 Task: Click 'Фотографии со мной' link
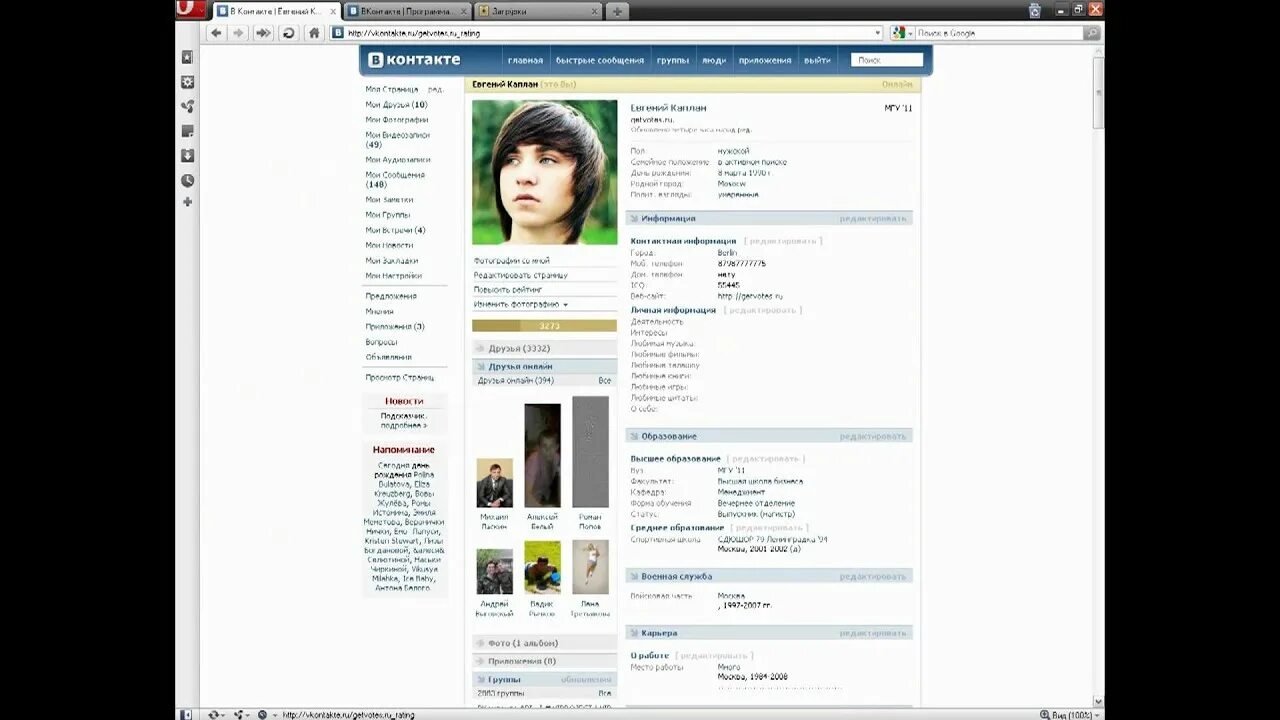(x=511, y=261)
